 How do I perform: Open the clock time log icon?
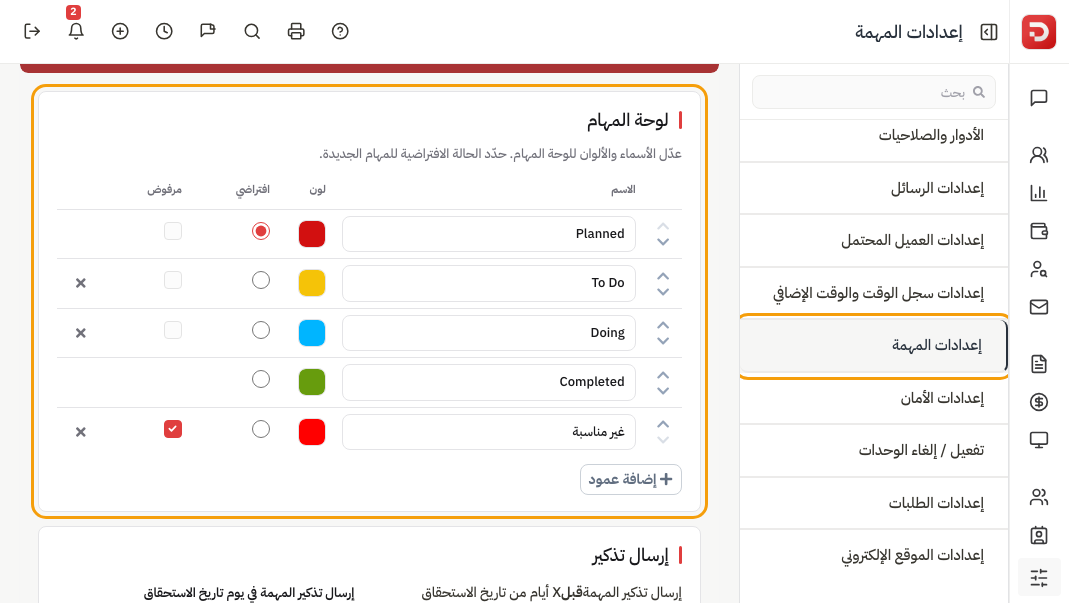coord(164,31)
